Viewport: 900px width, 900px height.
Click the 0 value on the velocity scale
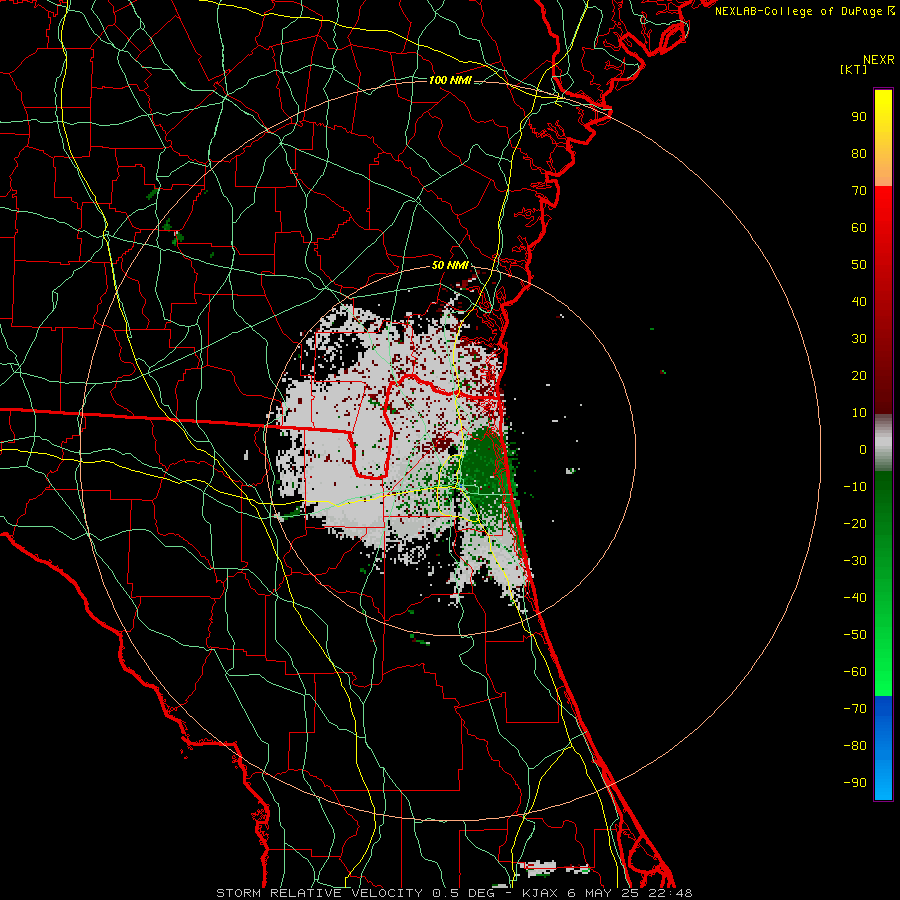pos(863,449)
